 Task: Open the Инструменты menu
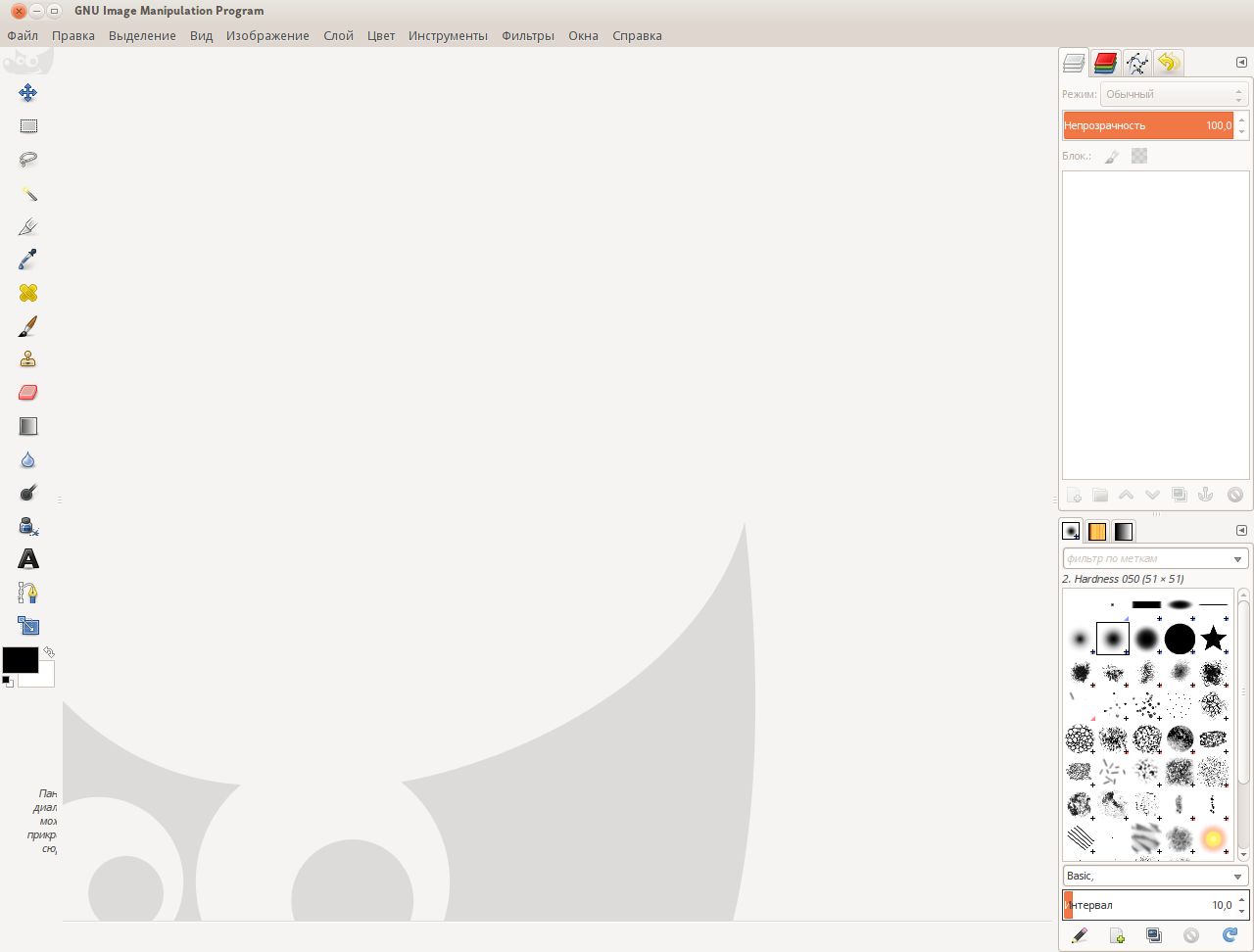coord(448,36)
